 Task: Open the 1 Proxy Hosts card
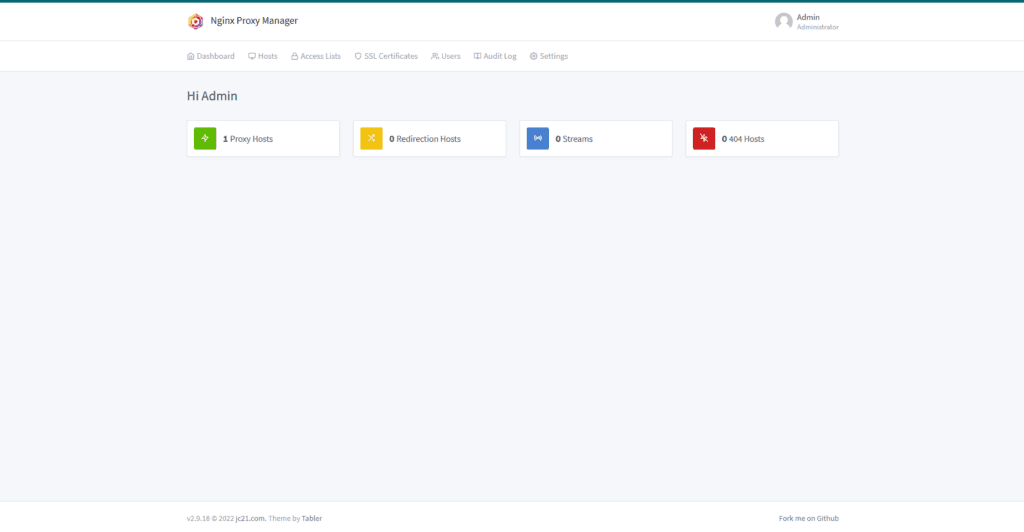tap(263, 139)
